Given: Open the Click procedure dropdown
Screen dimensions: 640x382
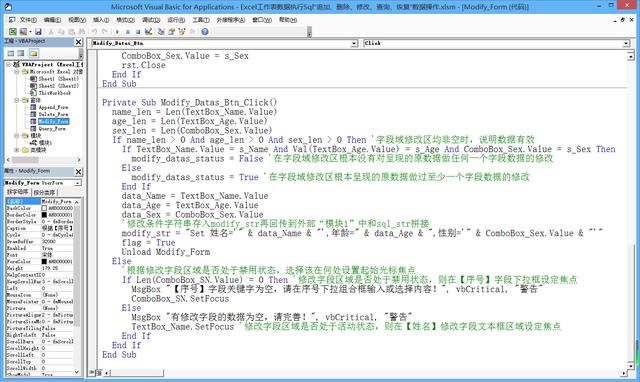Looking at the screenshot, I should (626, 43).
